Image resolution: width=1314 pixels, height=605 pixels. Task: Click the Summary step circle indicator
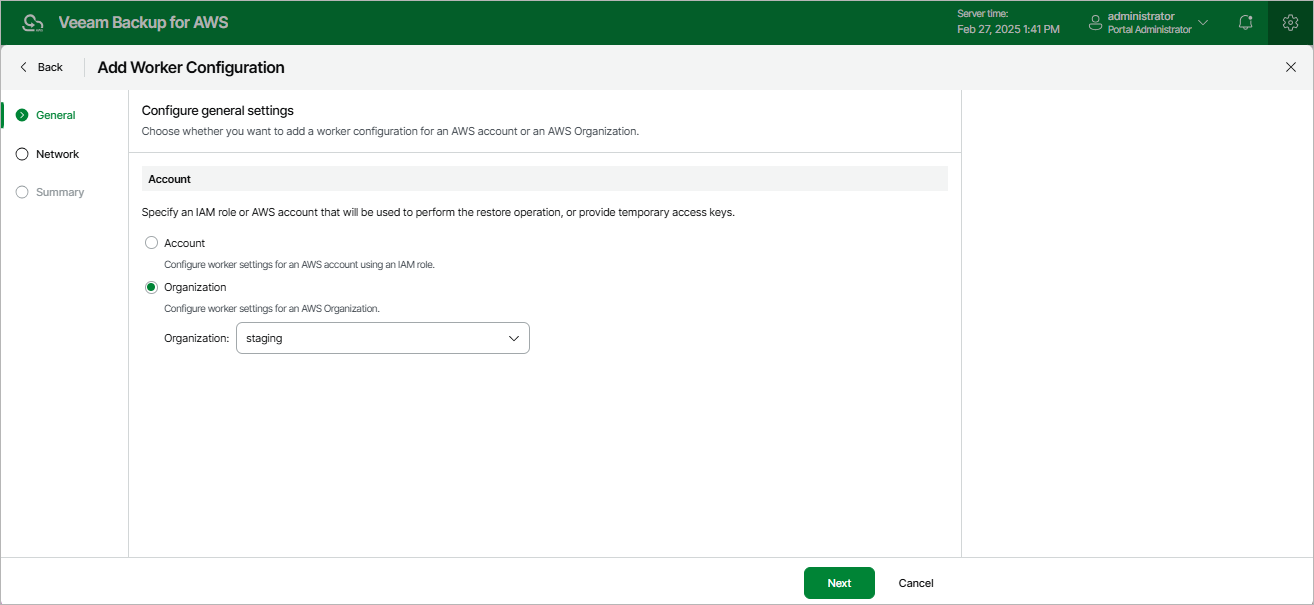(22, 191)
